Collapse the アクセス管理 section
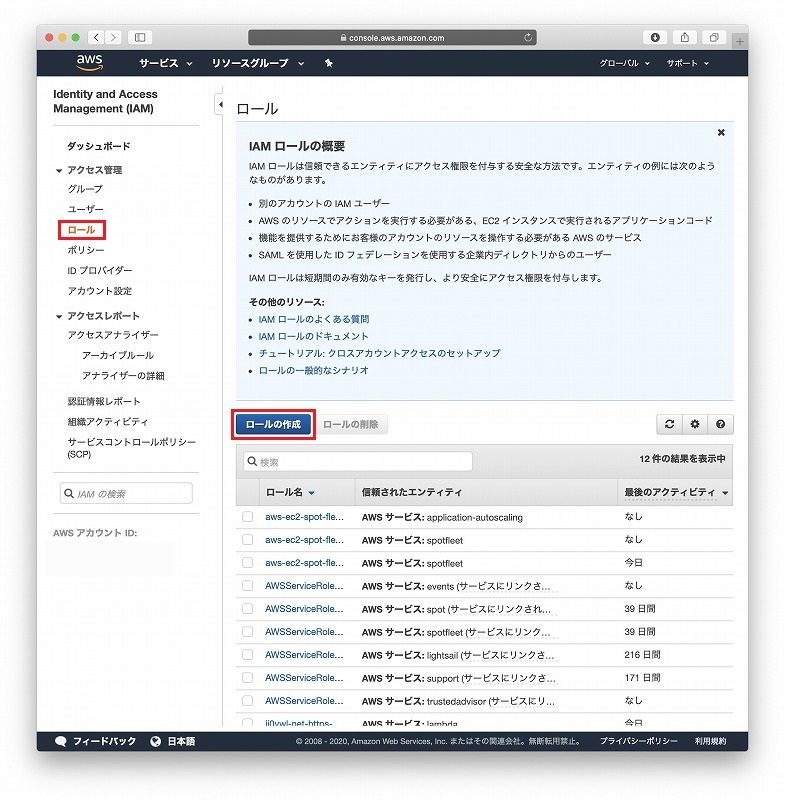This screenshot has width=785, height=800. (59, 170)
